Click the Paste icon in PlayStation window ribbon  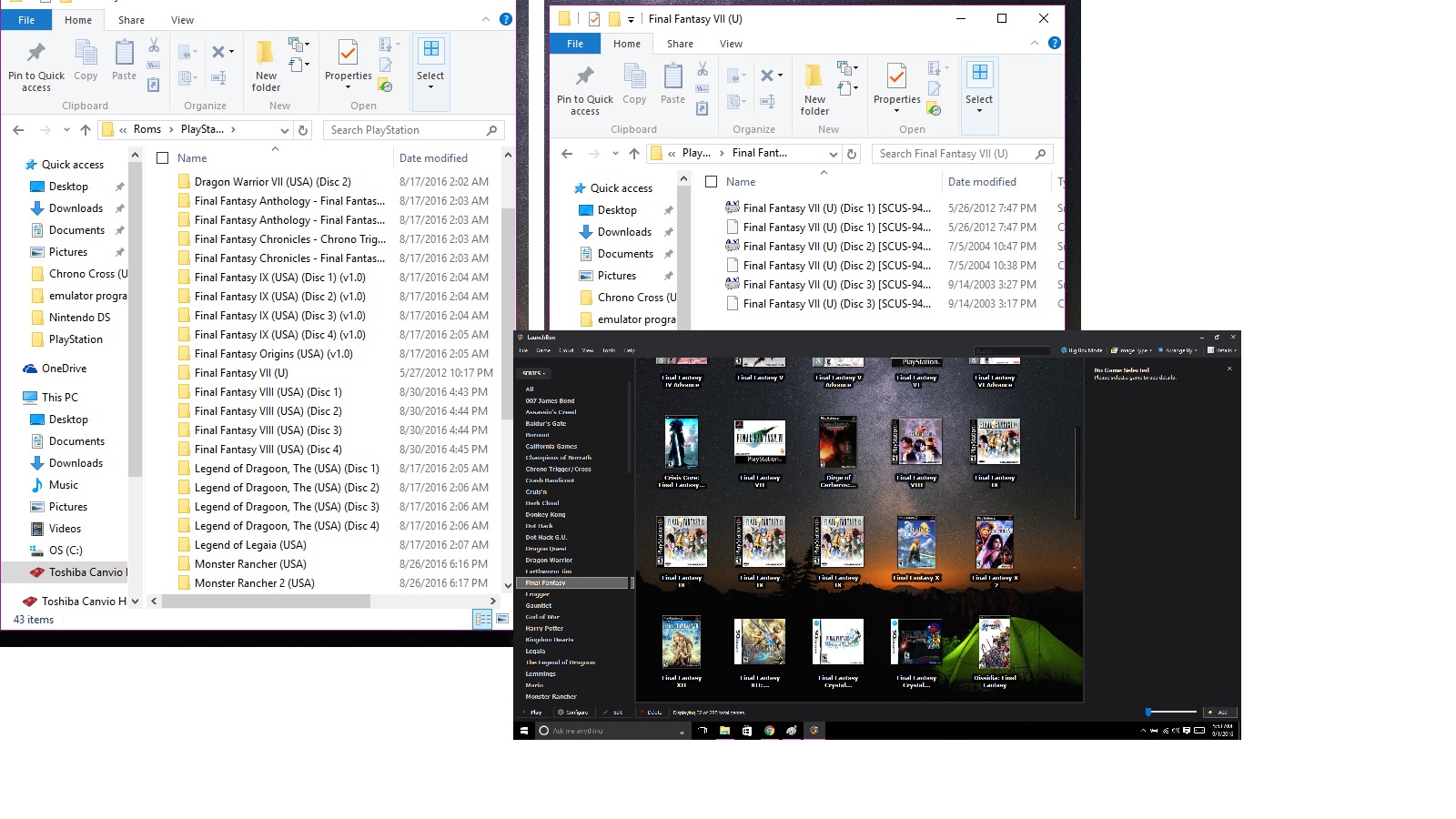[125, 60]
